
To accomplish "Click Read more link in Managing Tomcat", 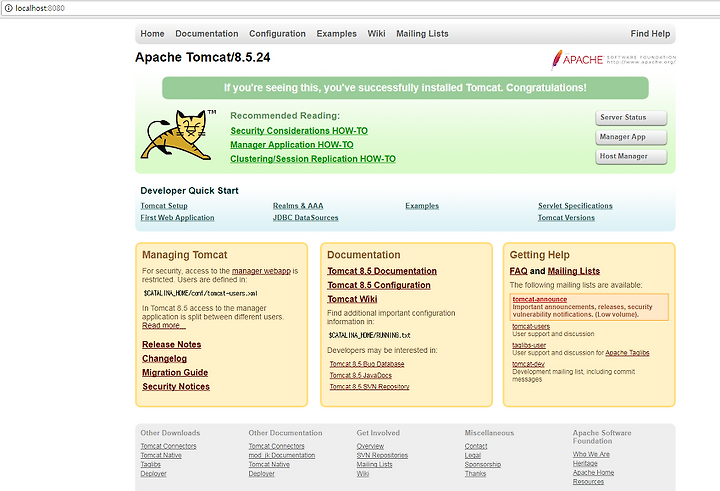I will [x=164, y=326].
